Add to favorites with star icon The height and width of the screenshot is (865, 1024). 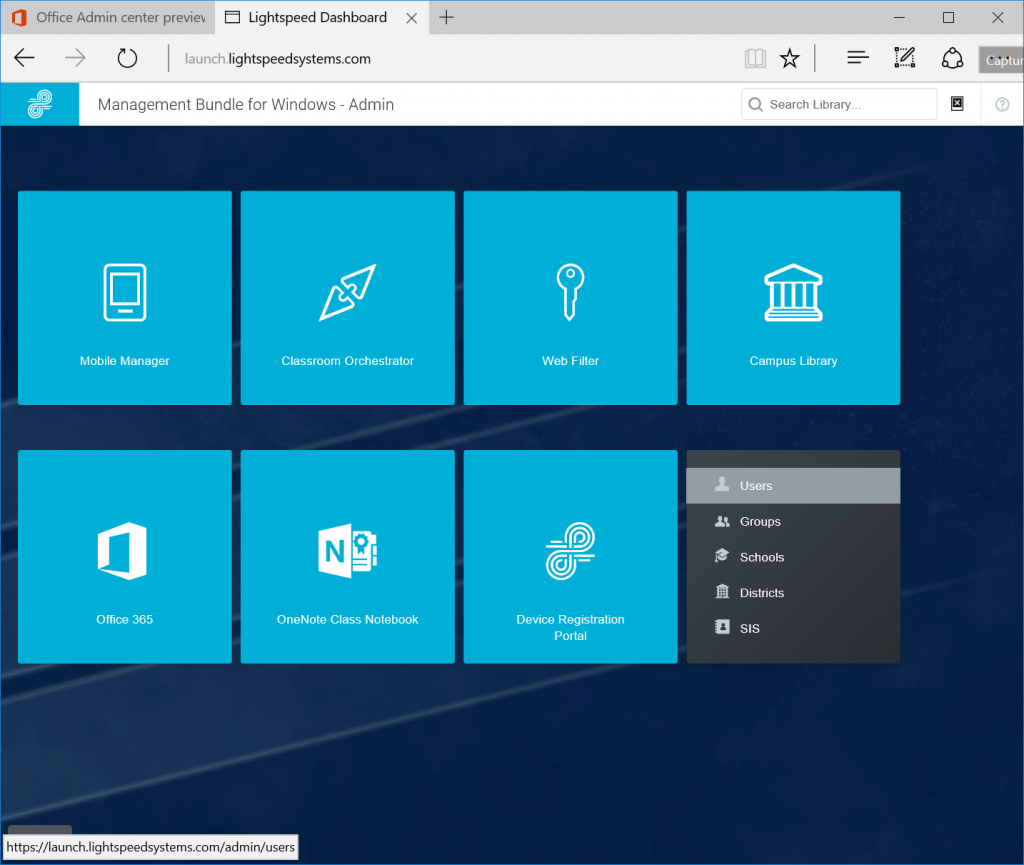(x=790, y=58)
